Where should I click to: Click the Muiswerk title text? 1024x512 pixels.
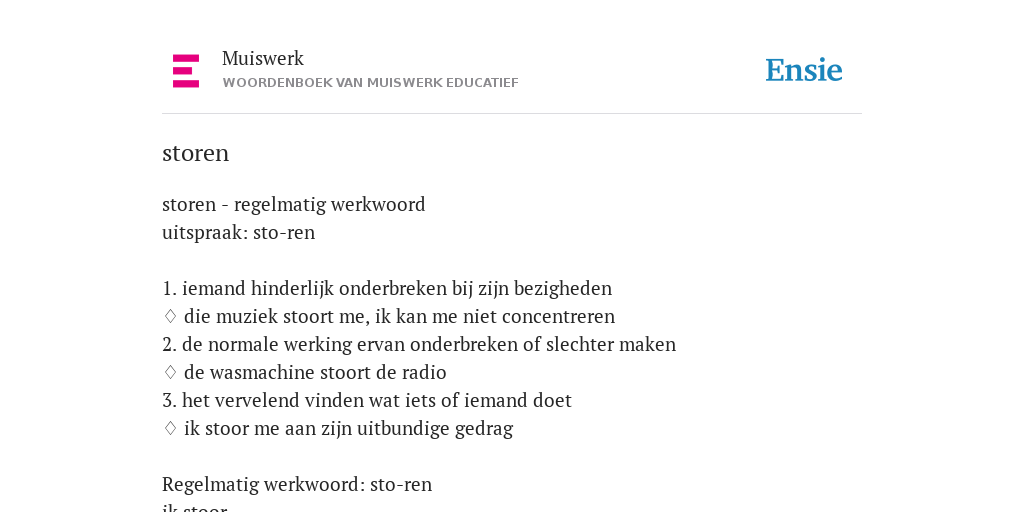pyautogui.click(x=263, y=59)
